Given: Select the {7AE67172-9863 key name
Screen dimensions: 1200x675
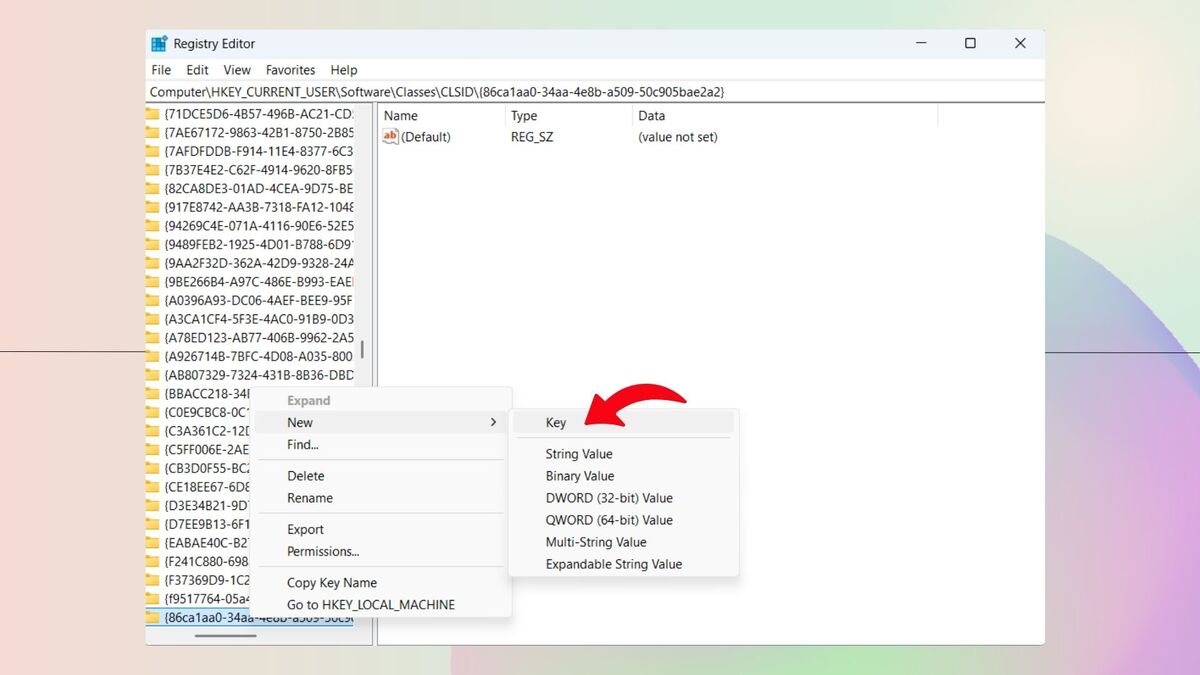Looking at the screenshot, I should point(259,132).
